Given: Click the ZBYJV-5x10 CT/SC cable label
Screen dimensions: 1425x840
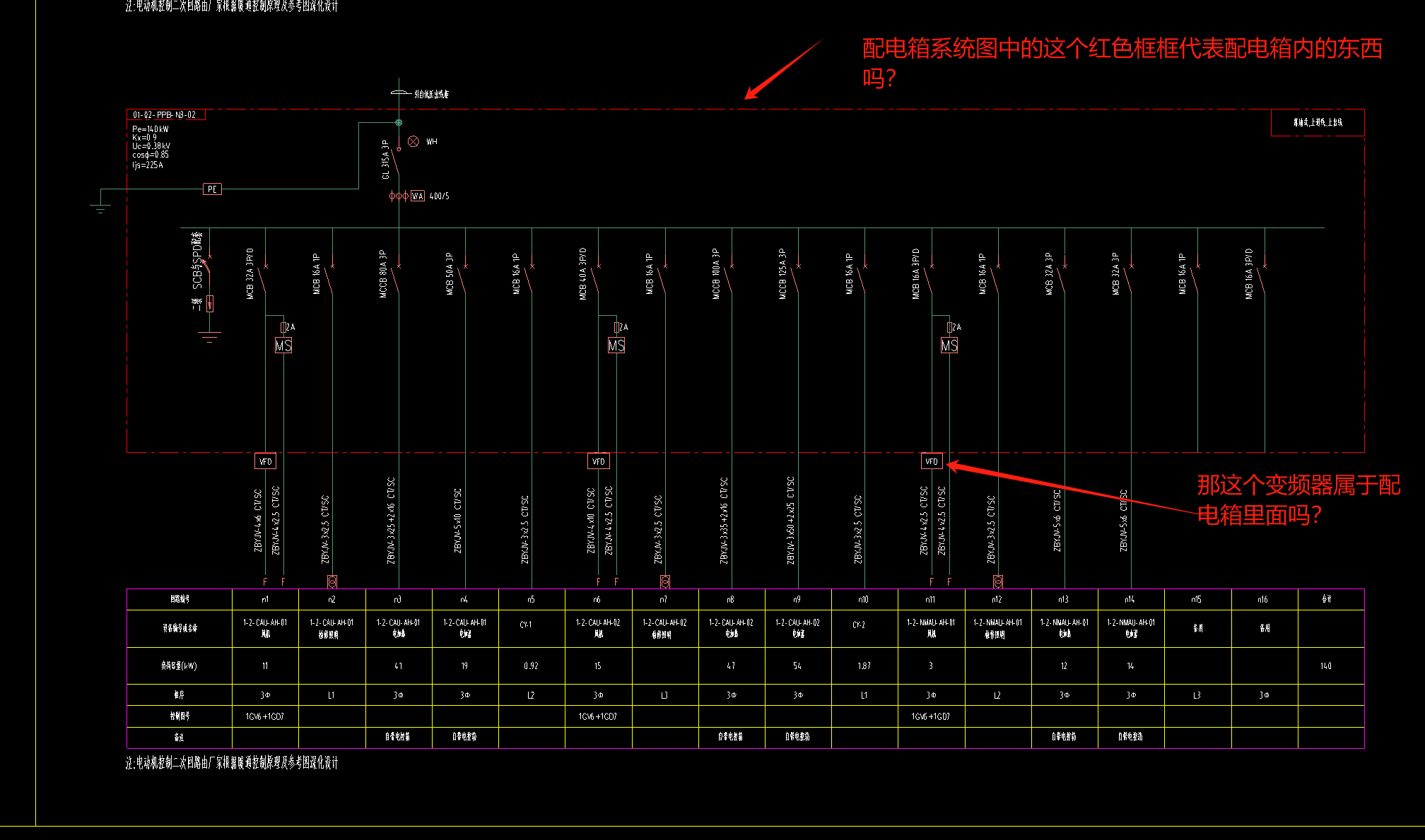Looking at the screenshot, I should [457, 521].
